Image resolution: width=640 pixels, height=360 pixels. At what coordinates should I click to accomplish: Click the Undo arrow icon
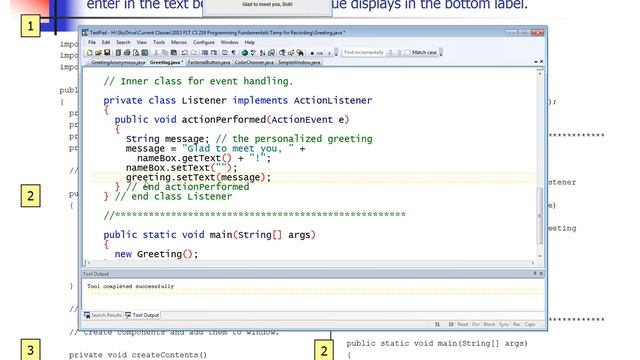coord(185,53)
